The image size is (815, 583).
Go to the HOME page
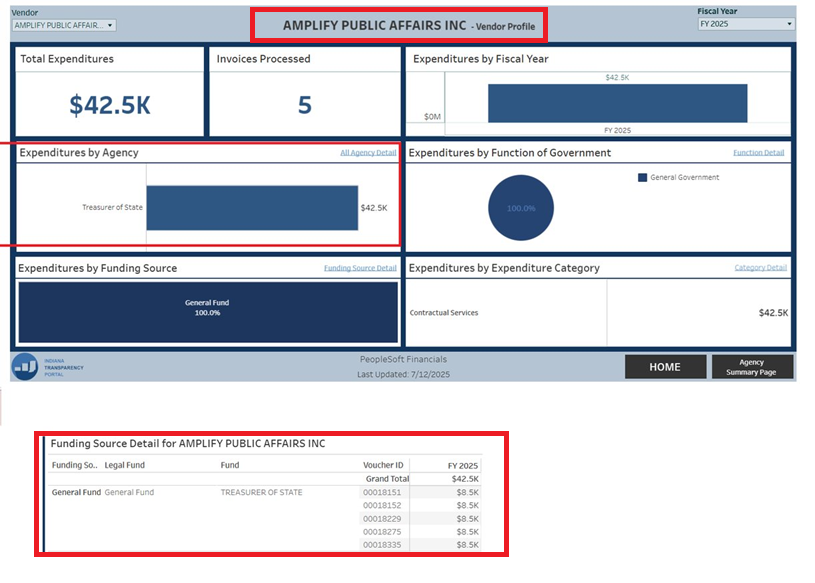(x=665, y=367)
